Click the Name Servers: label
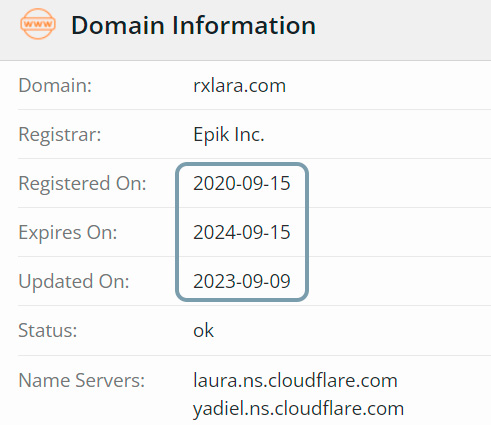This screenshot has height=425, width=491. point(82,380)
